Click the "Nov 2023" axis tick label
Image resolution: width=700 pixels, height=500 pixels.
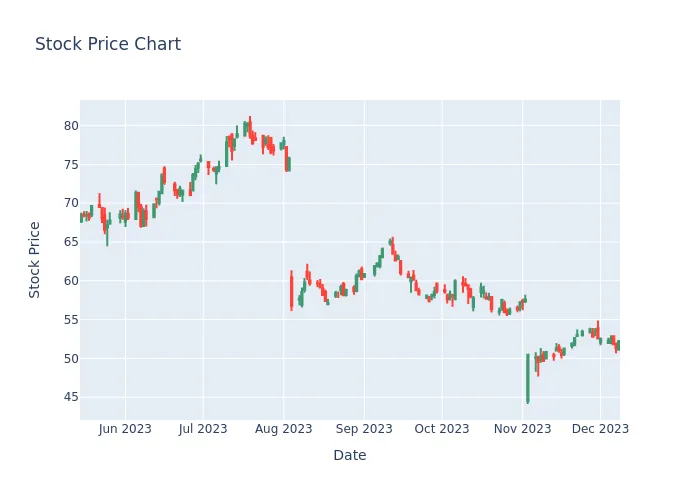click(x=522, y=429)
